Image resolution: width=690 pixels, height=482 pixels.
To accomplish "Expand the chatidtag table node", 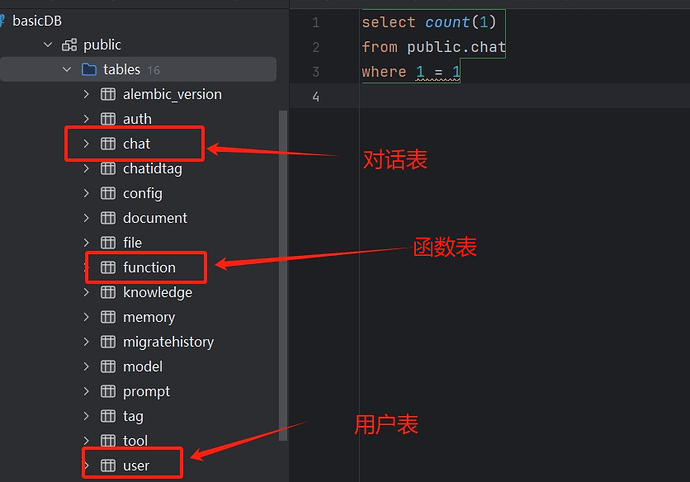I will 86,169.
